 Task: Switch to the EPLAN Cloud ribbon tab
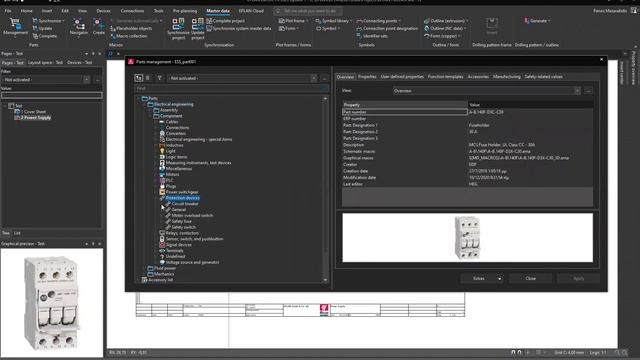(x=251, y=11)
